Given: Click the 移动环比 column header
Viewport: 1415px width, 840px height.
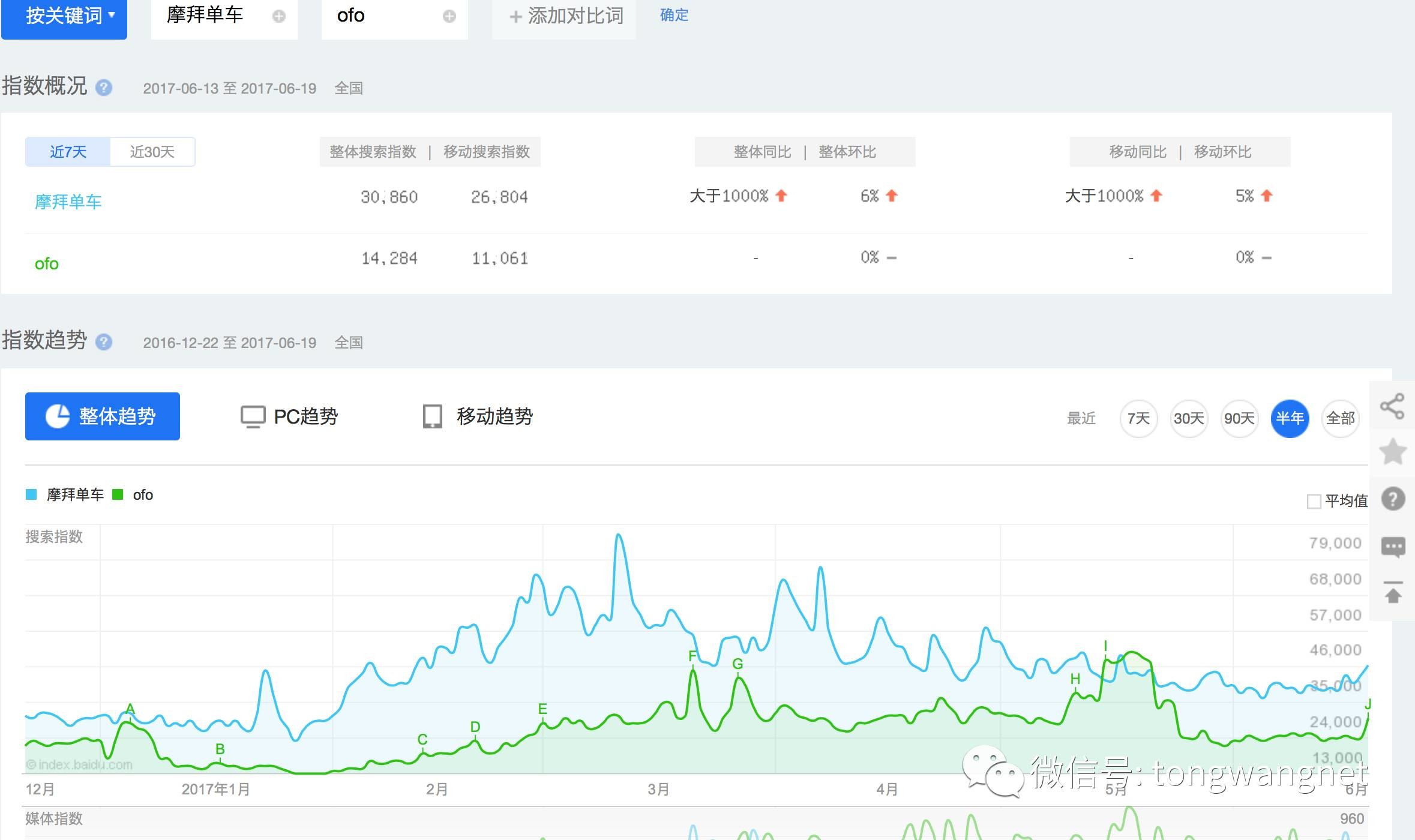Looking at the screenshot, I should click(x=1223, y=152).
